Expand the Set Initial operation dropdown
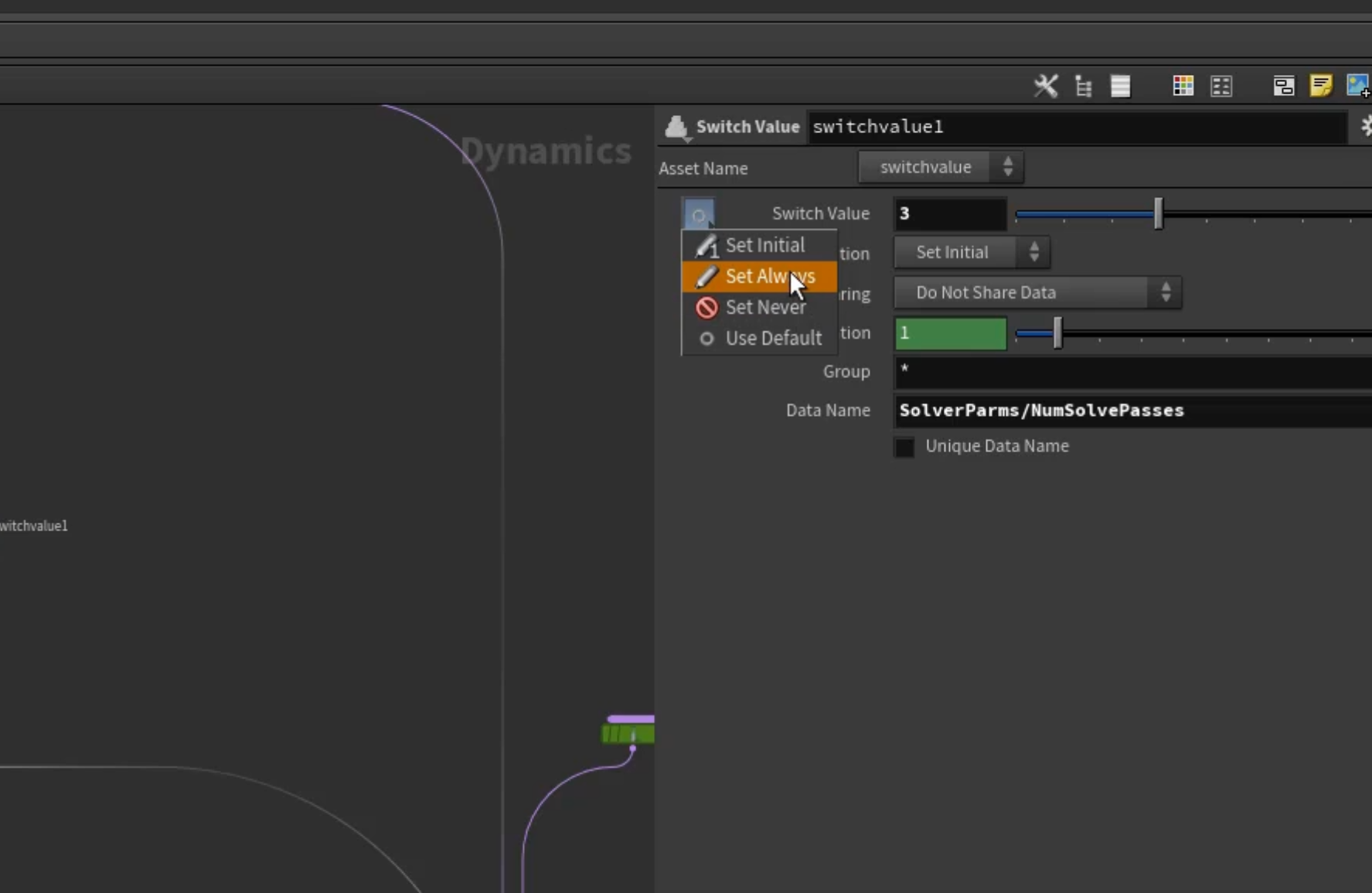This screenshot has height=893, width=1372. point(972,252)
